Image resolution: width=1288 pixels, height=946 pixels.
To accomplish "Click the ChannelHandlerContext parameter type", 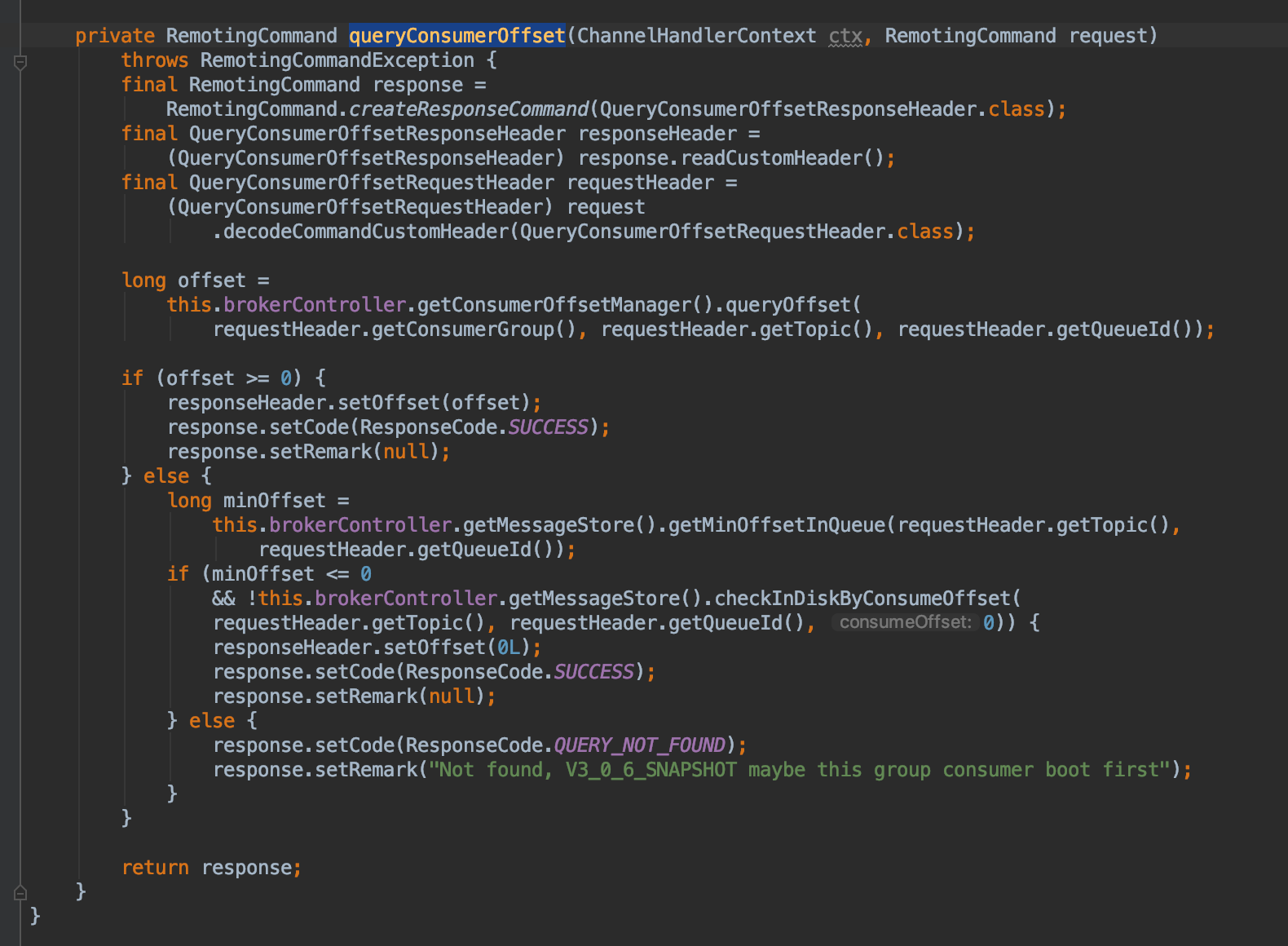I will 696,36.
